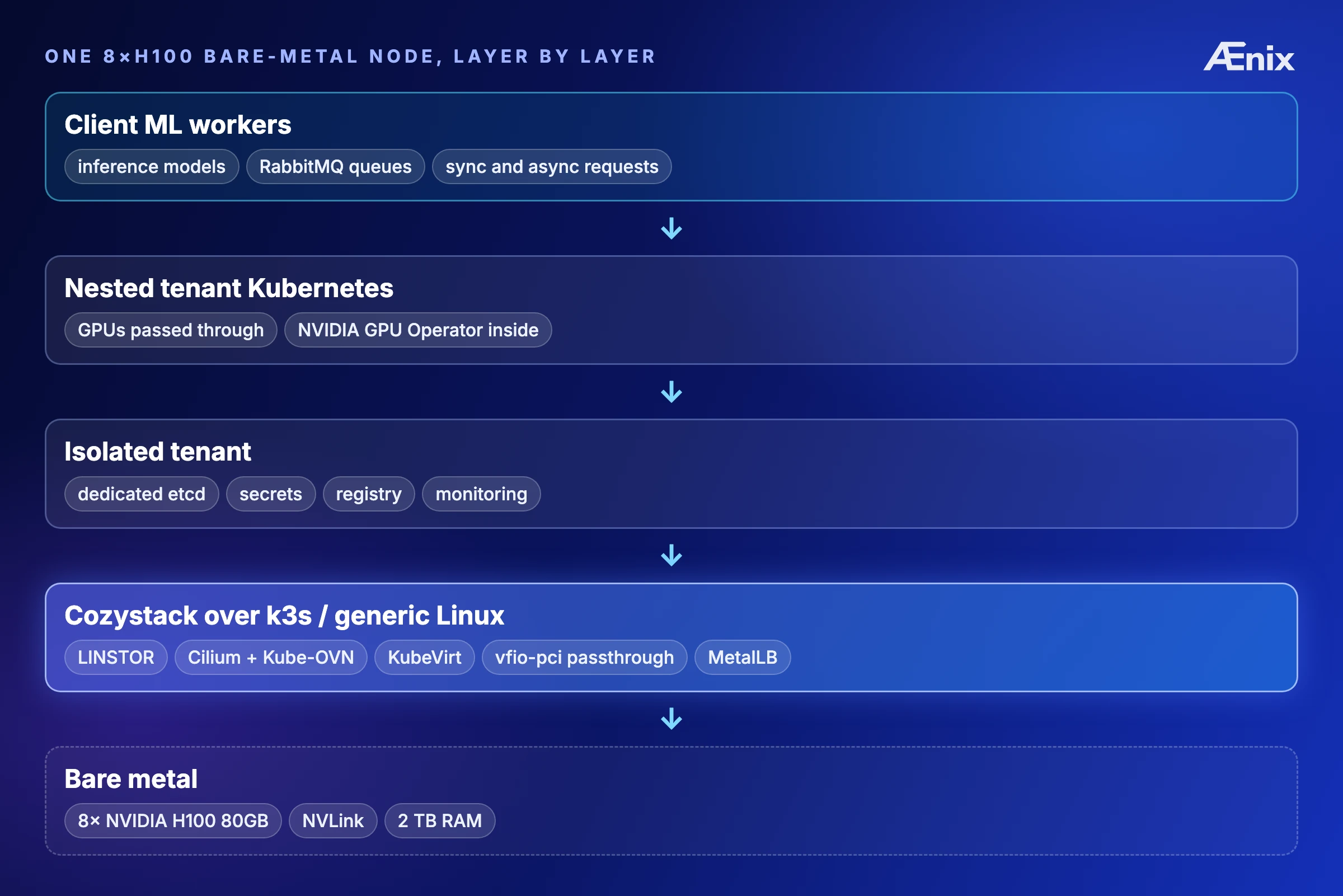Click the 'NVIDIA GPU Operator inside' tag

[418, 330]
